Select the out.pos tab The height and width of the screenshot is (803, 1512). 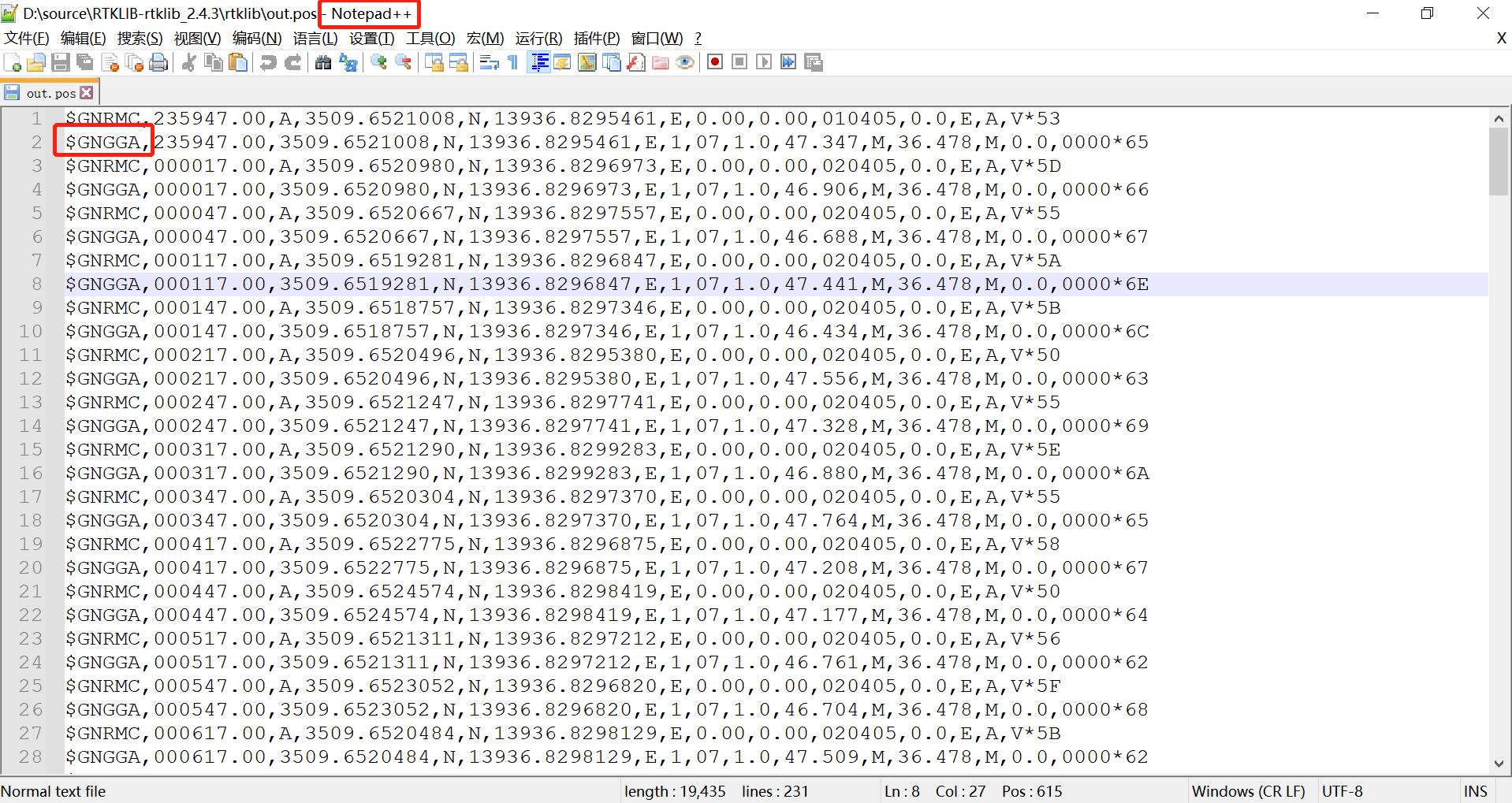50,93
